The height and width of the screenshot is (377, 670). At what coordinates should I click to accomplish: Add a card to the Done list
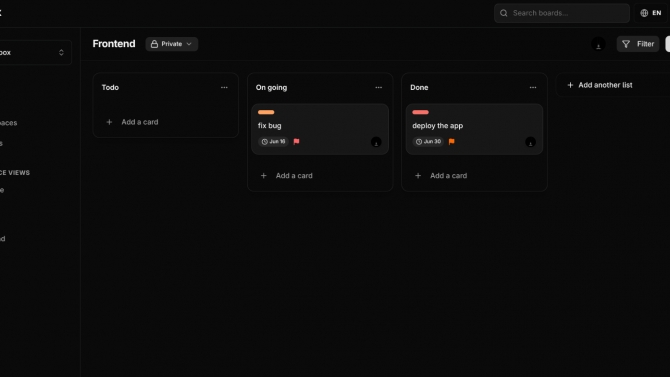point(474,176)
